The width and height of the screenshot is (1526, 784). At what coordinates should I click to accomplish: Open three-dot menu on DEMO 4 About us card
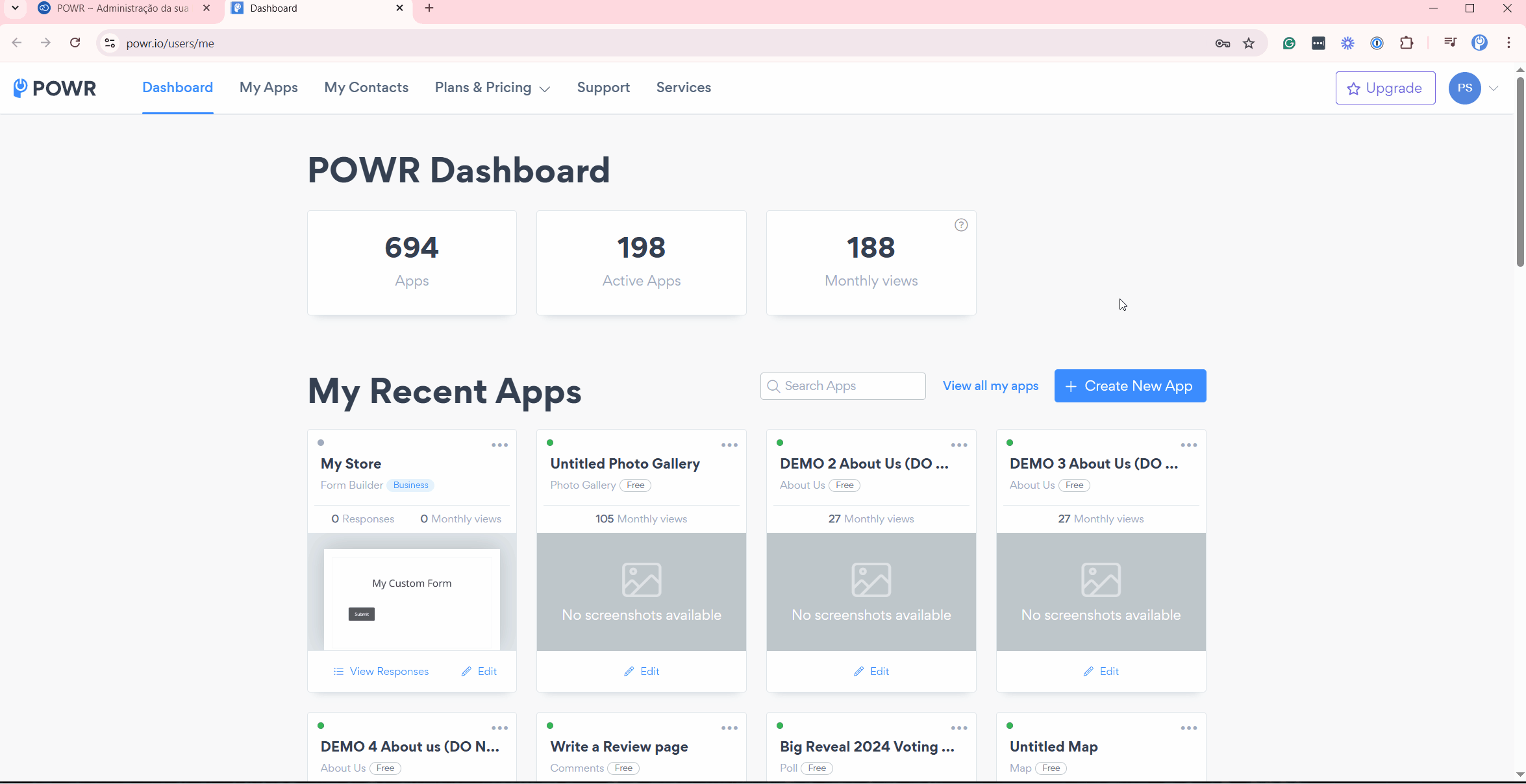499,728
